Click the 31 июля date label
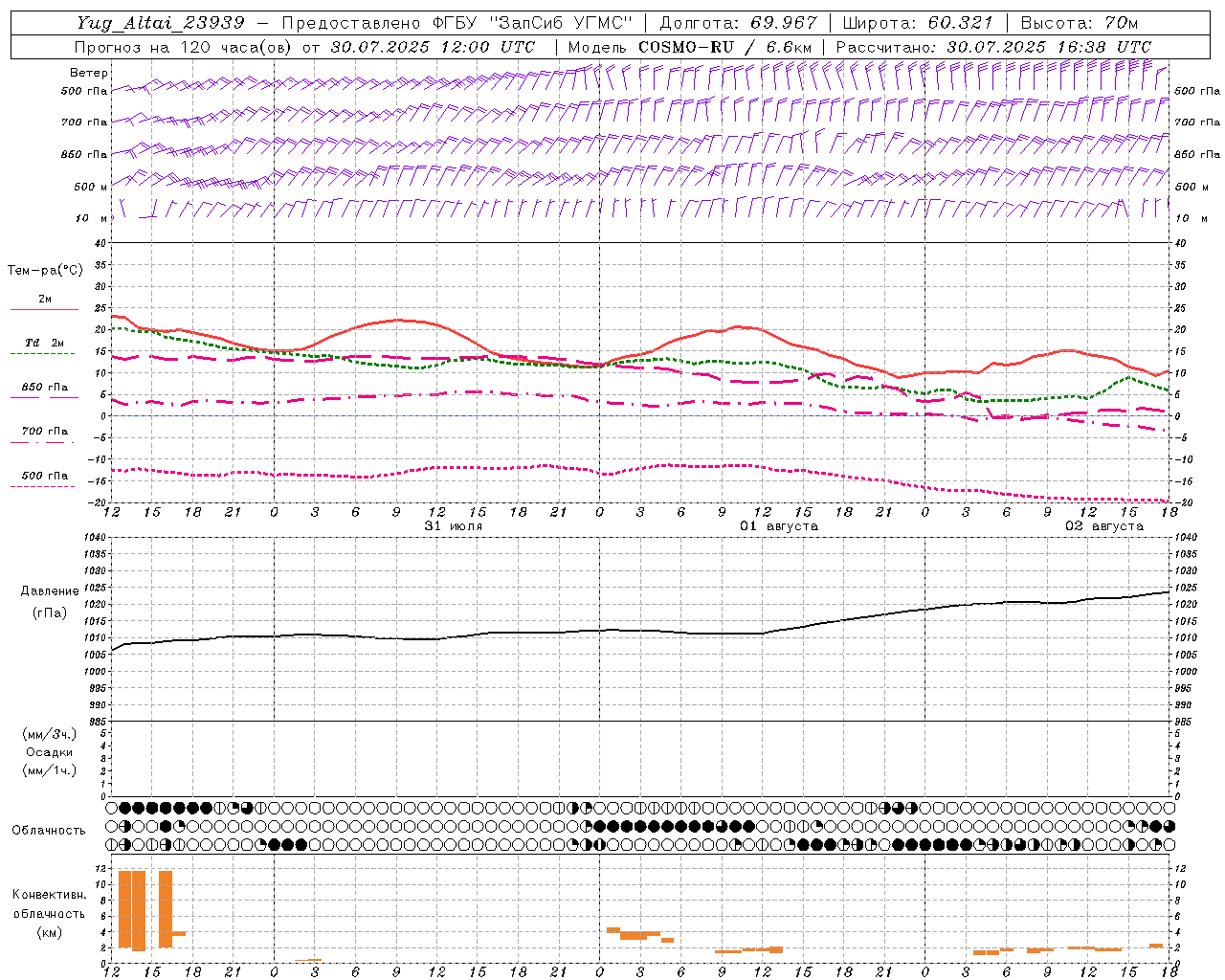 454,526
